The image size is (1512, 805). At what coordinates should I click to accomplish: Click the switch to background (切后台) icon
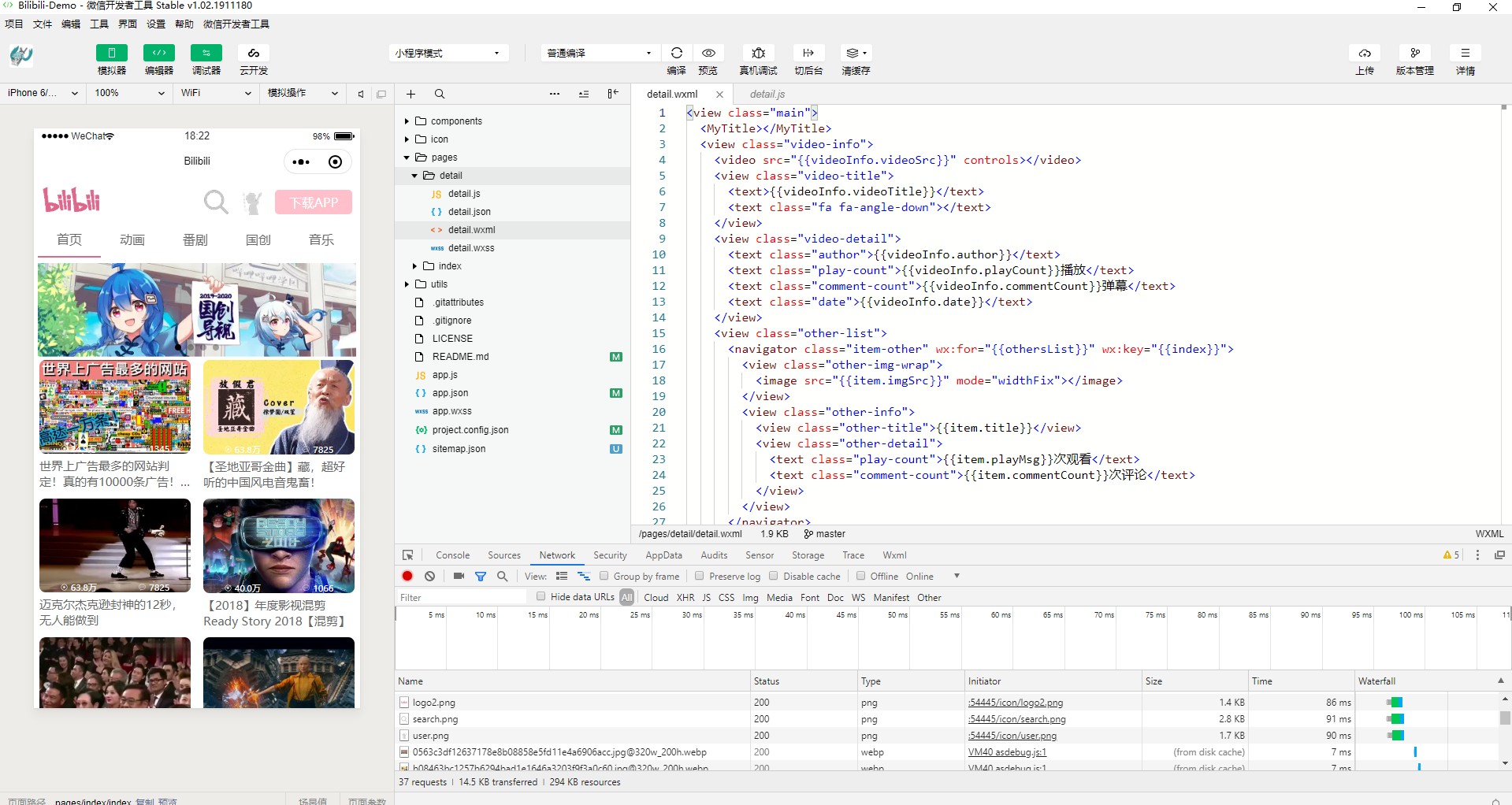pos(808,53)
